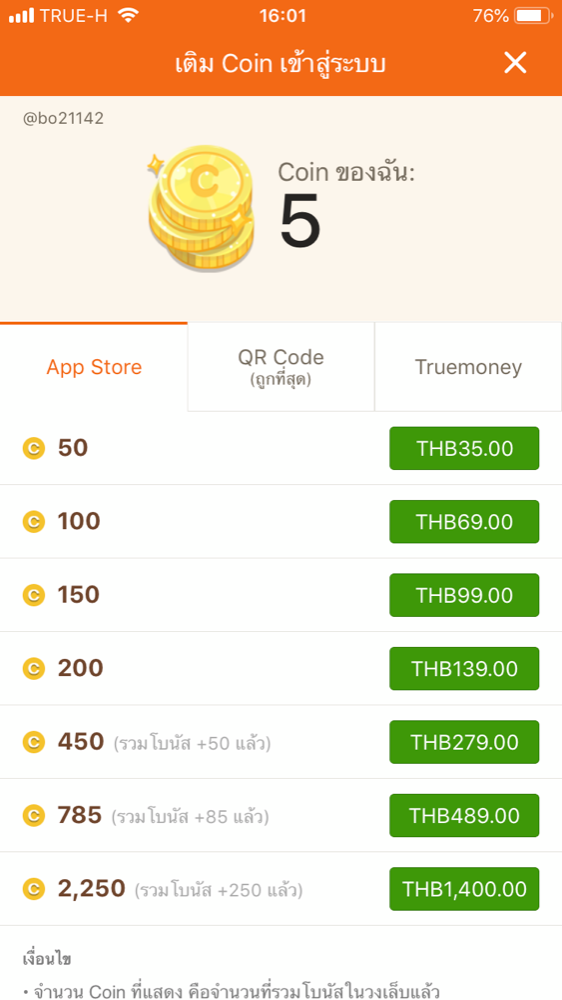Viewport: 562px width, 1000px height.
Task: Select the THB489.00 bonus pack
Action: pyautogui.click(x=464, y=815)
